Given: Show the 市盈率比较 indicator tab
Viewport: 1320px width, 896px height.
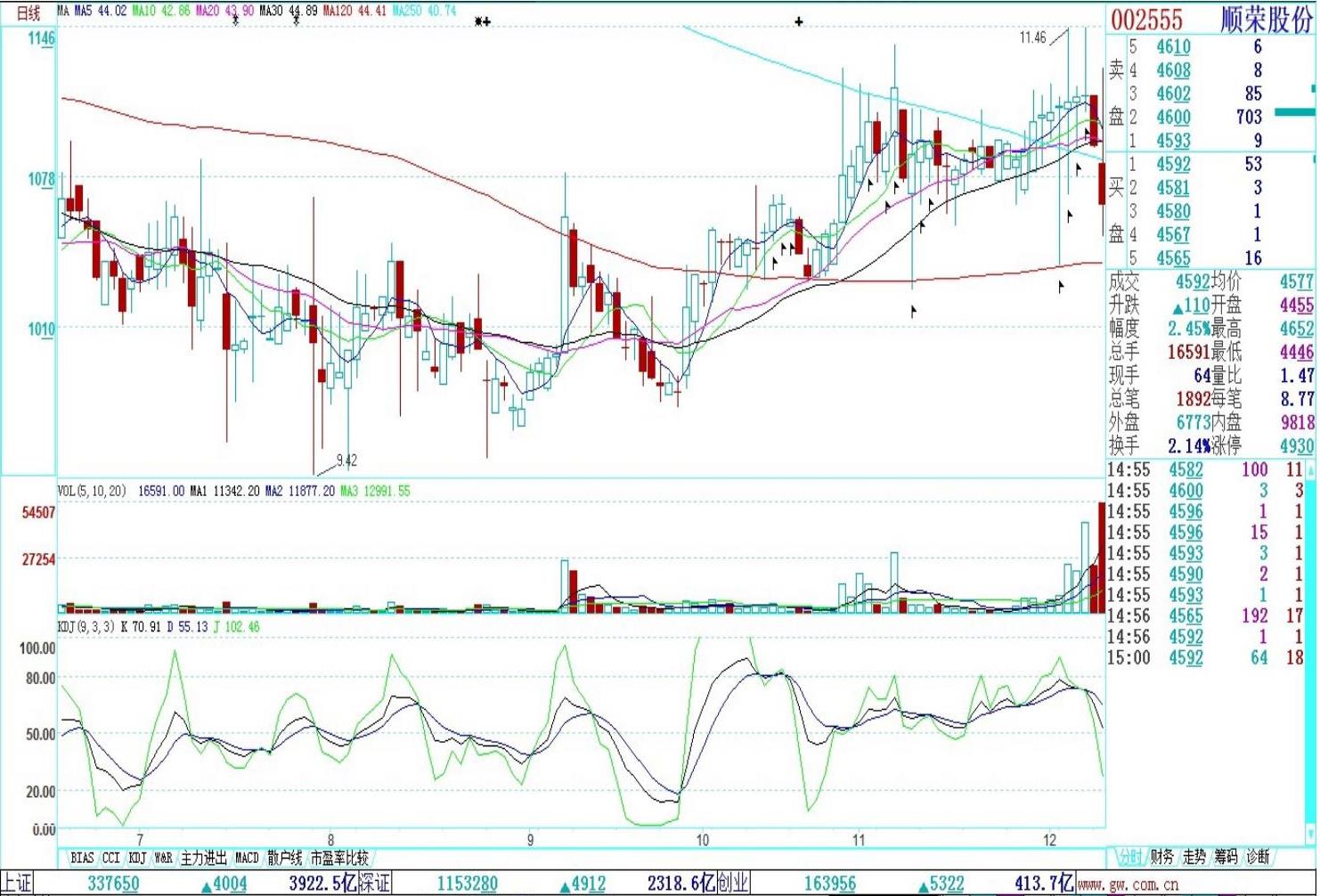Looking at the screenshot, I should (x=339, y=859).
